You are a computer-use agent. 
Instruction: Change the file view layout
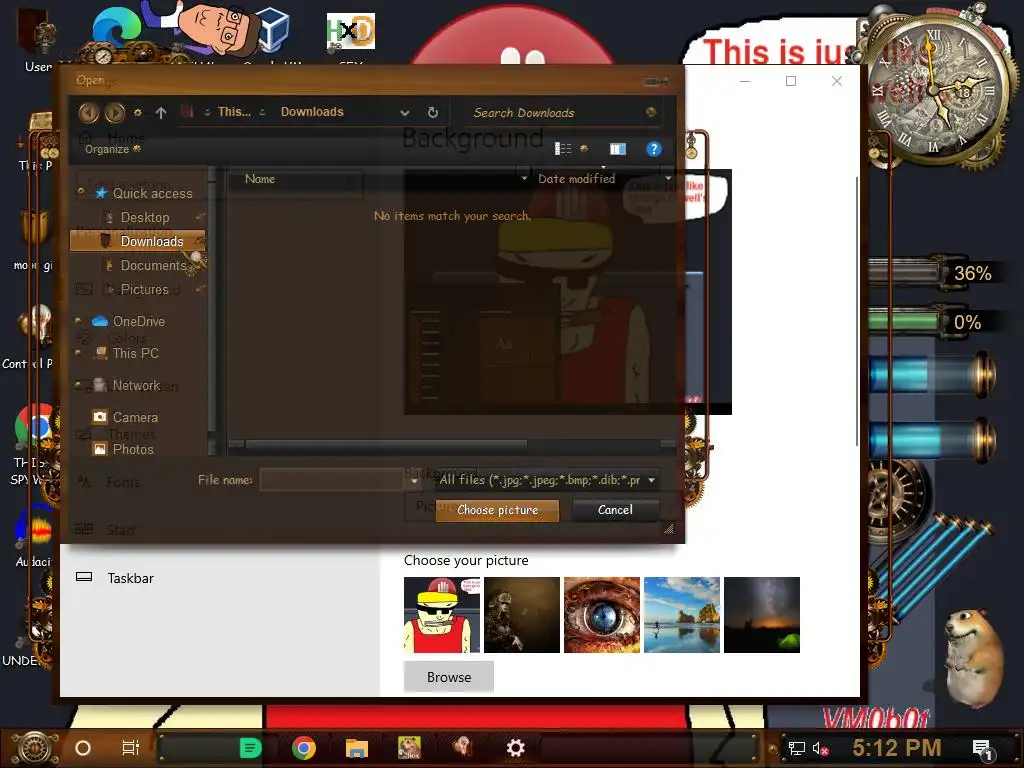(x=563, y=149)
